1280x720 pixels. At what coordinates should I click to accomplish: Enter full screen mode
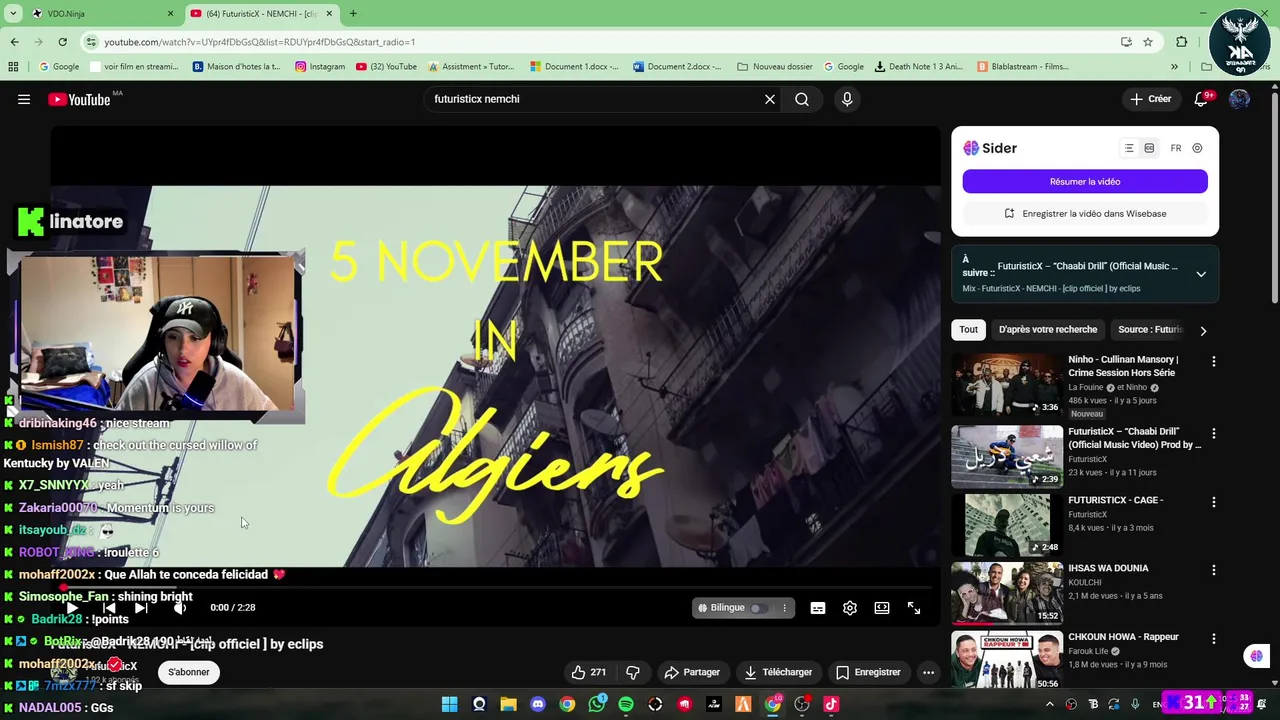pos(914,608)
